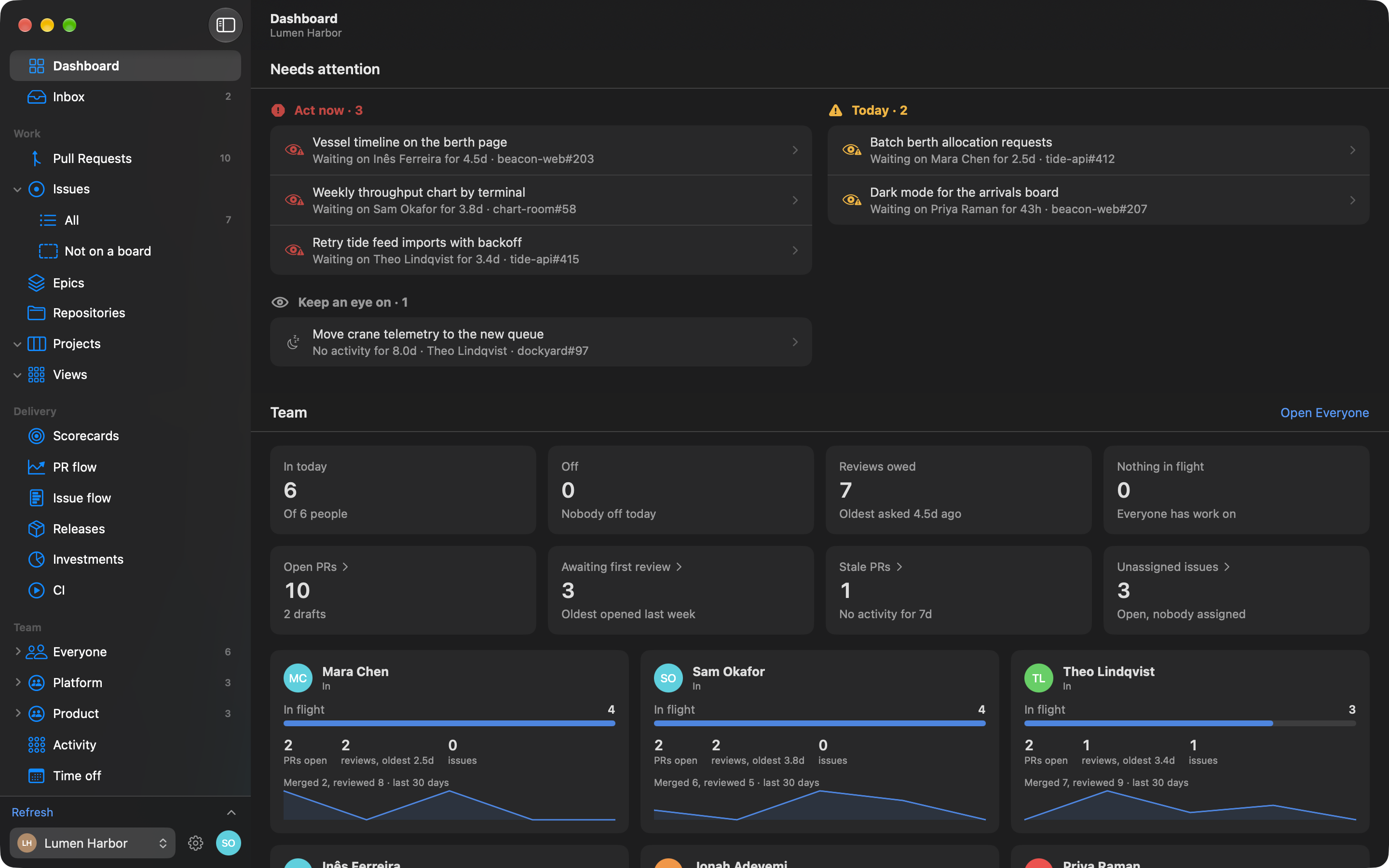Click the Refresh link
The width and height of the screenshot is (1389, 868).
[x=32, y=813]
